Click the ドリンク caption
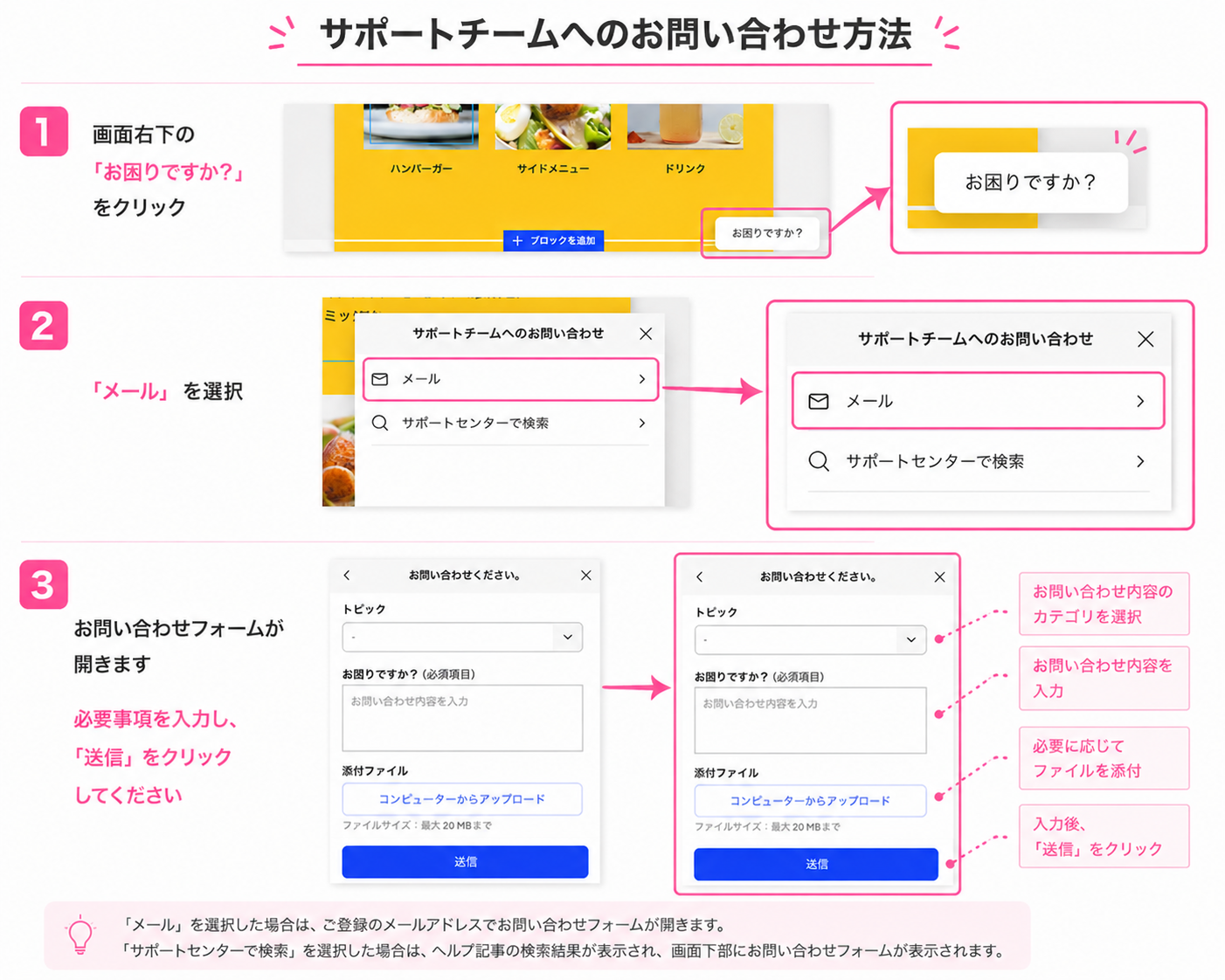The height and width of the screenshot is (980, 1225). pyautogui.click(x=685, y=169)
